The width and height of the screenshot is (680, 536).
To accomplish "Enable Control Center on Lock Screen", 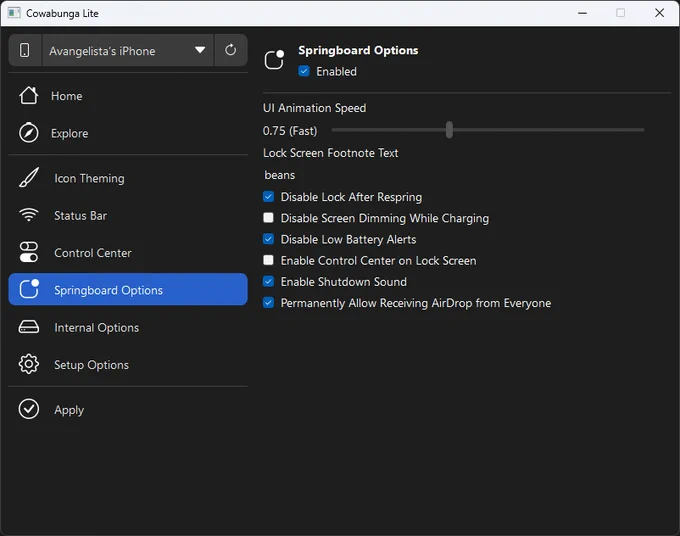I will pyautogui.click(x=268, y=260).
